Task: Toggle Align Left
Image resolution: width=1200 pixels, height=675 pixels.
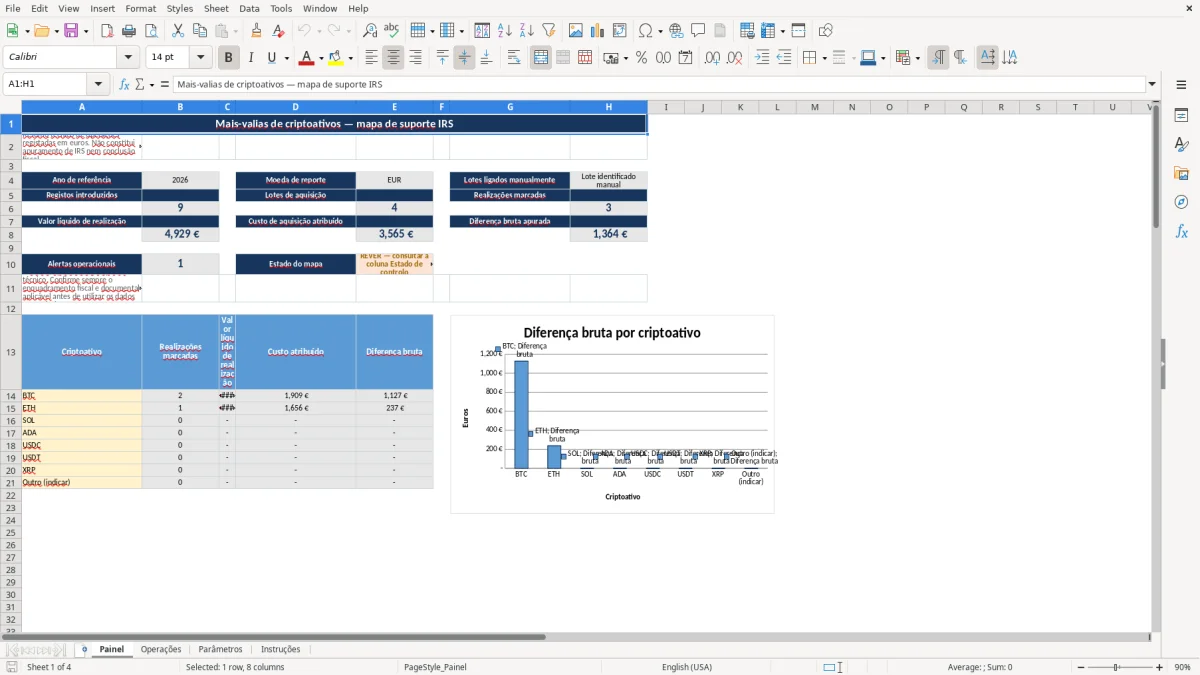Action: point(371,58)
